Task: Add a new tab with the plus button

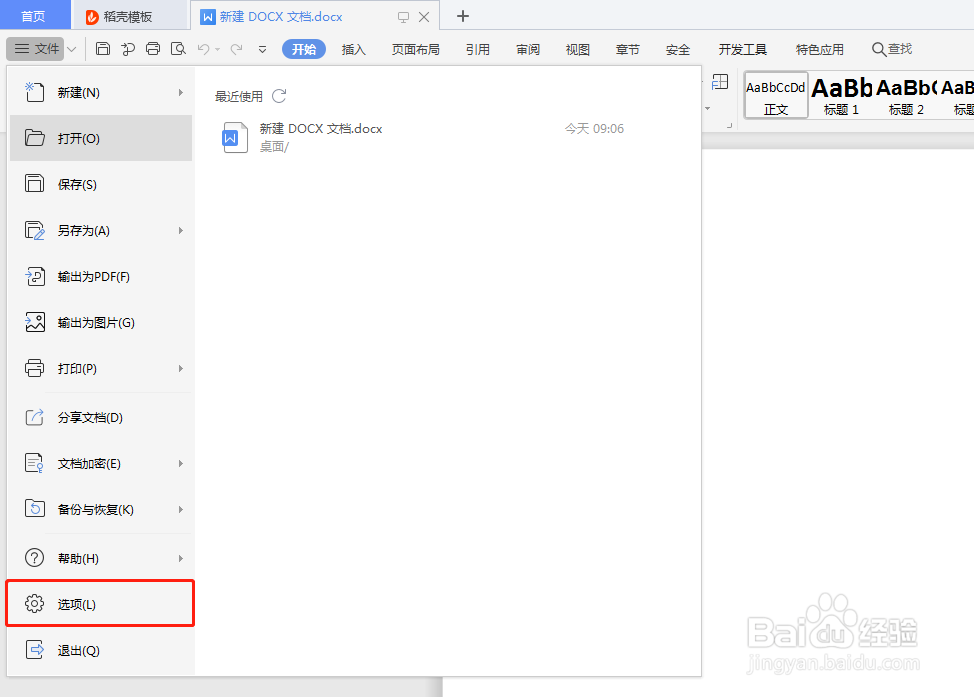Action: [x=463, y=16]
